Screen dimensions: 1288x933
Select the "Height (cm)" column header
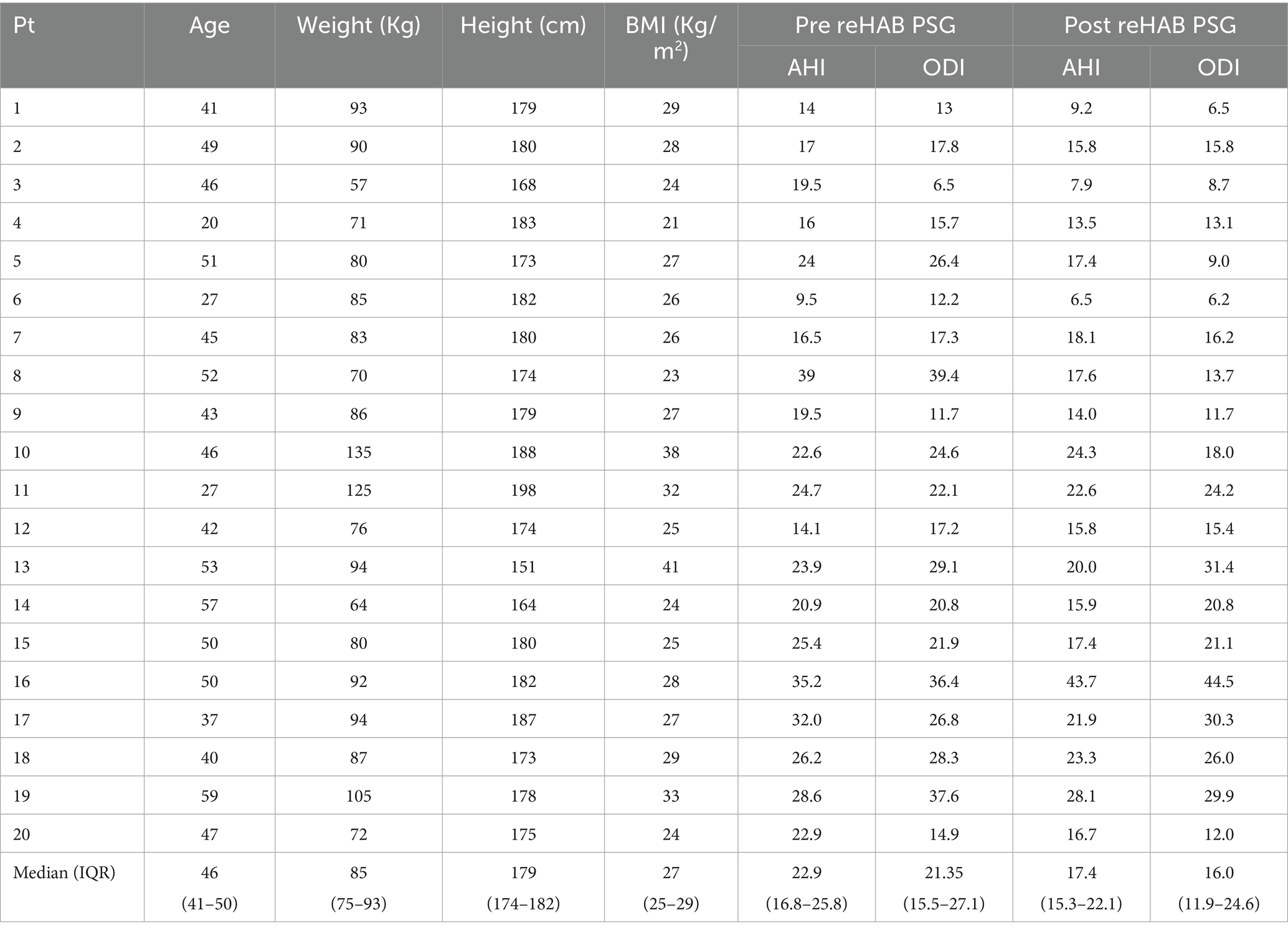(523, 26)
